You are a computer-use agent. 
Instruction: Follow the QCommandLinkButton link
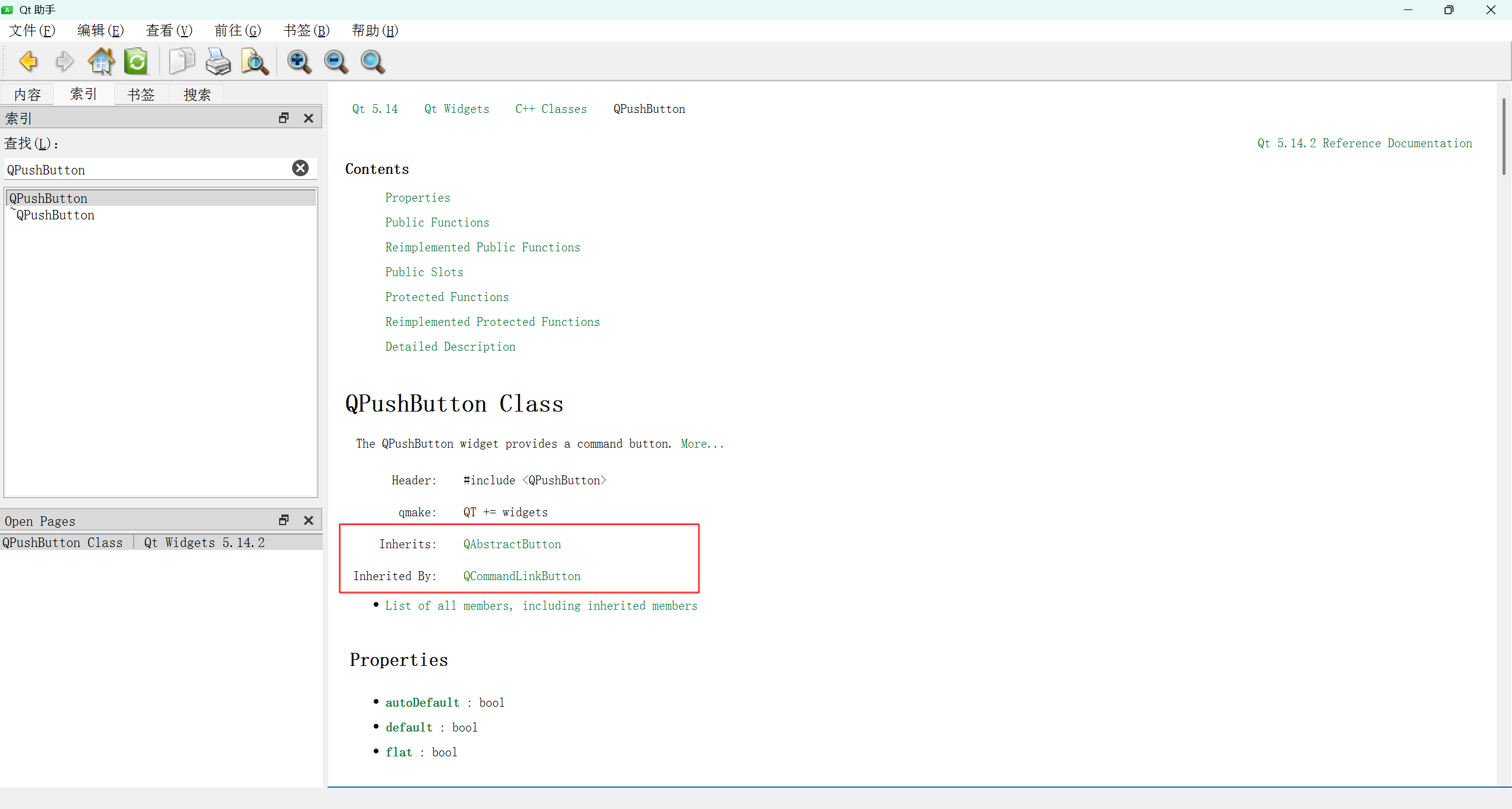[522, 576]
